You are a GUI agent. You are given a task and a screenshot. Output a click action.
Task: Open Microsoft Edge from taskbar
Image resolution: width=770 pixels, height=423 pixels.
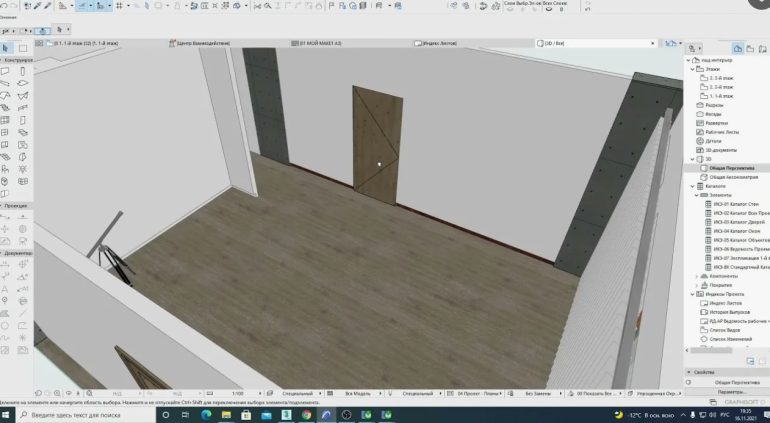coord(206,415)
